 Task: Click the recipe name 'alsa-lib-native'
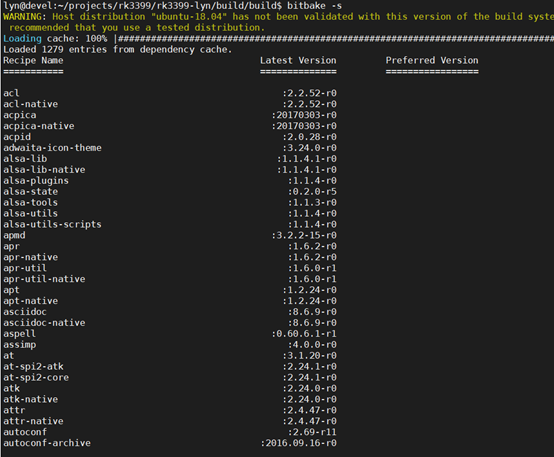click(44, 170)
